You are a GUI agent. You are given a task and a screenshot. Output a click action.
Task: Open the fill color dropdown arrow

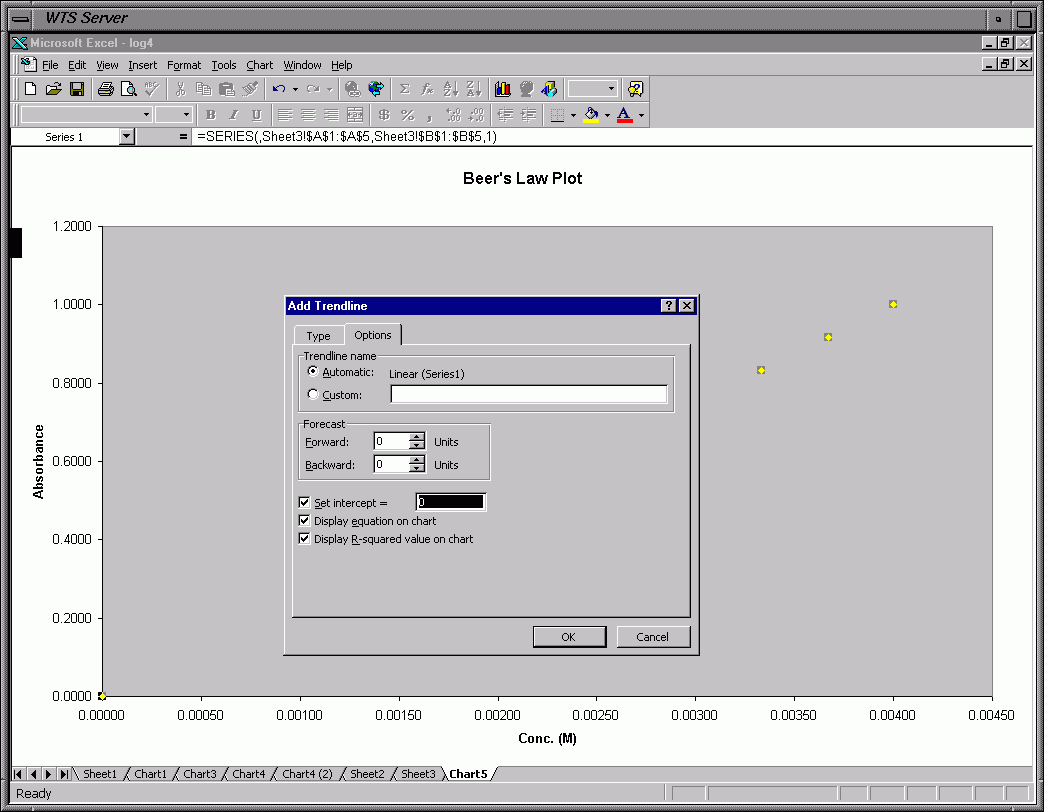coord(607,116)
